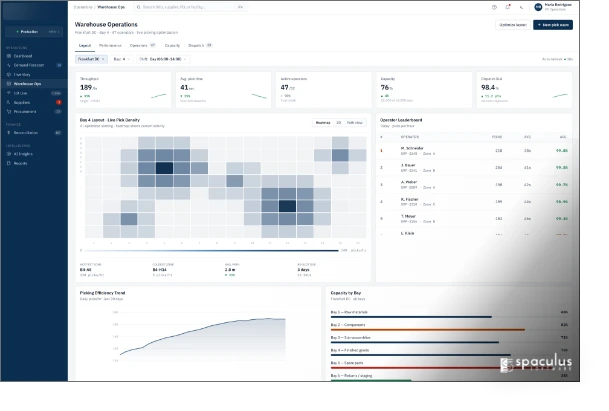Switch layout view to Path view
The width and height of the screenshot is (609, 411).
point(354,123)
